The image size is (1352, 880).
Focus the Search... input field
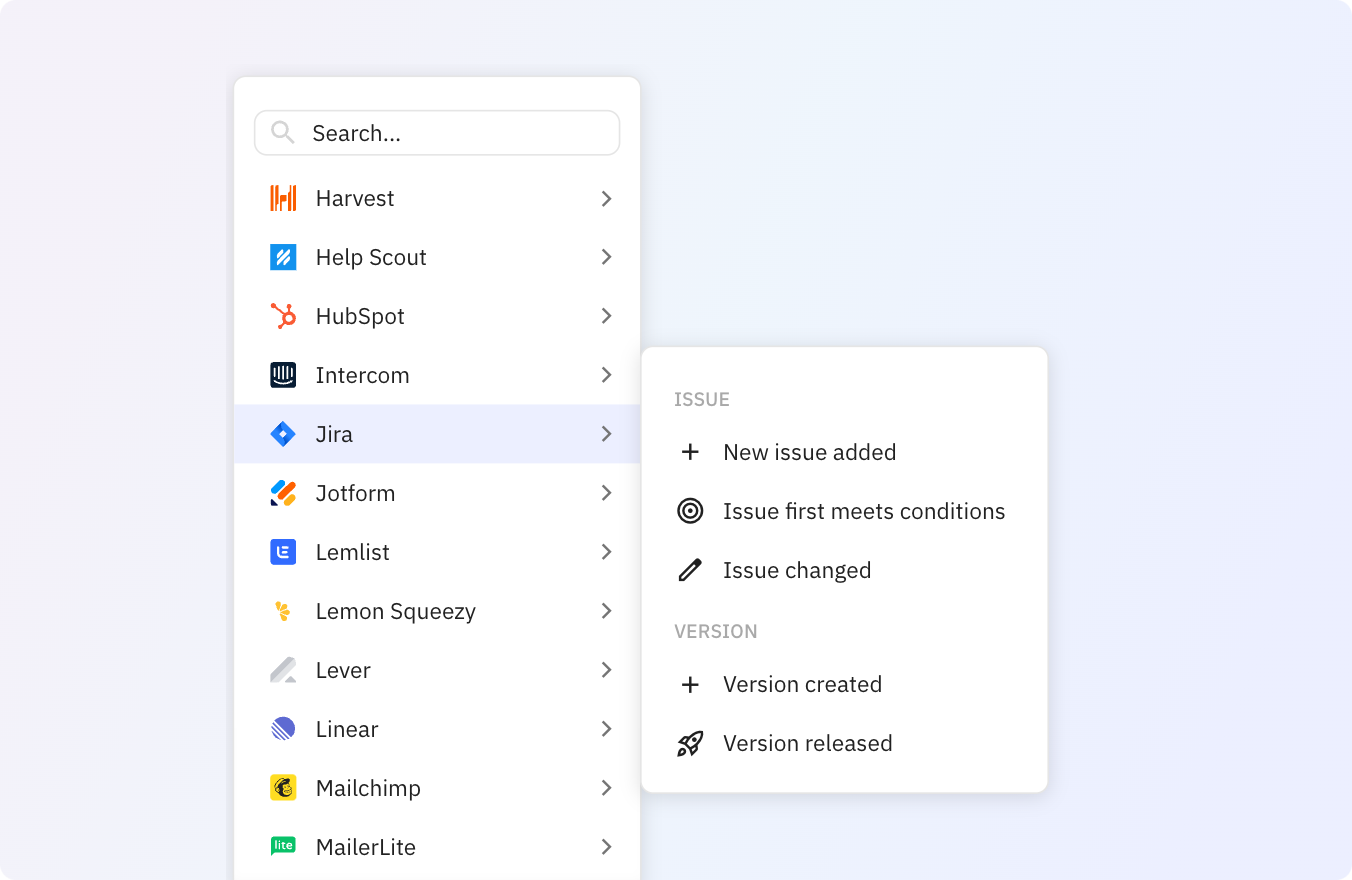437,133
